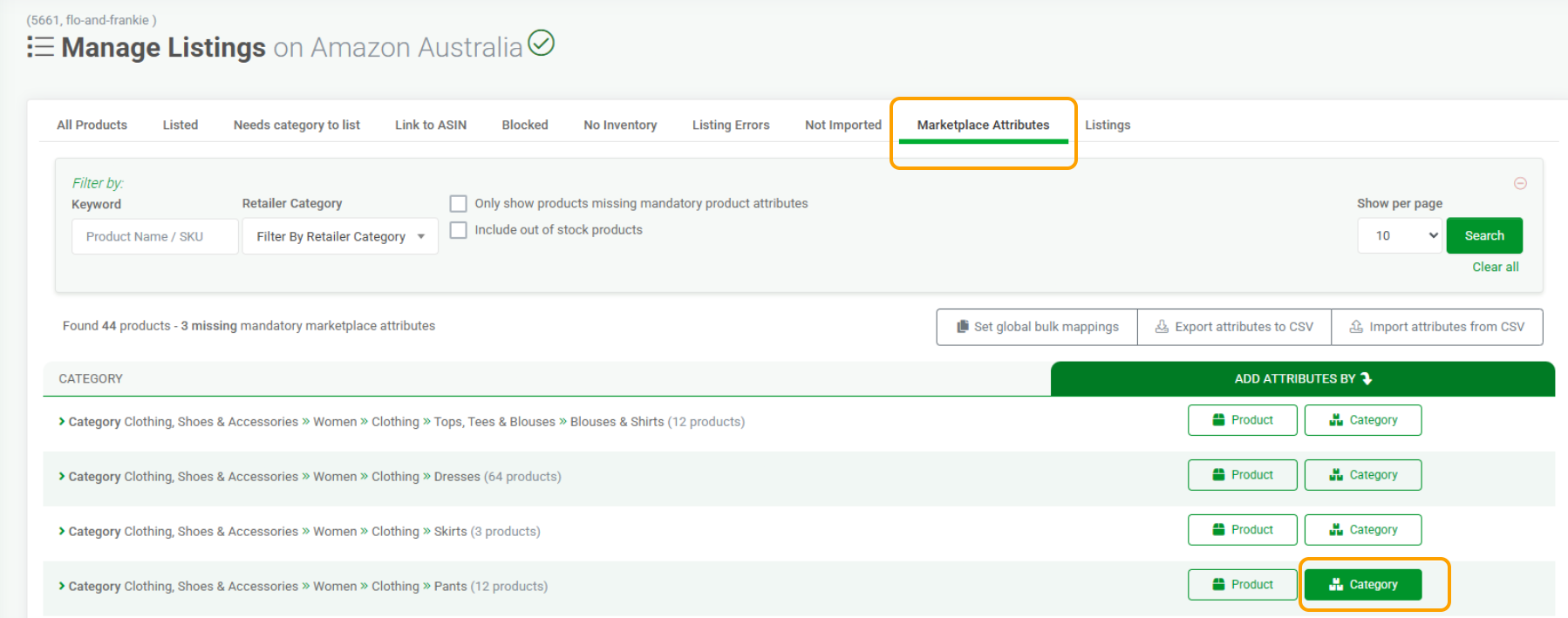Click the green checkmark icon after Amazon Australia
This screenshot has height=618, width=1568.
point(541,43)
